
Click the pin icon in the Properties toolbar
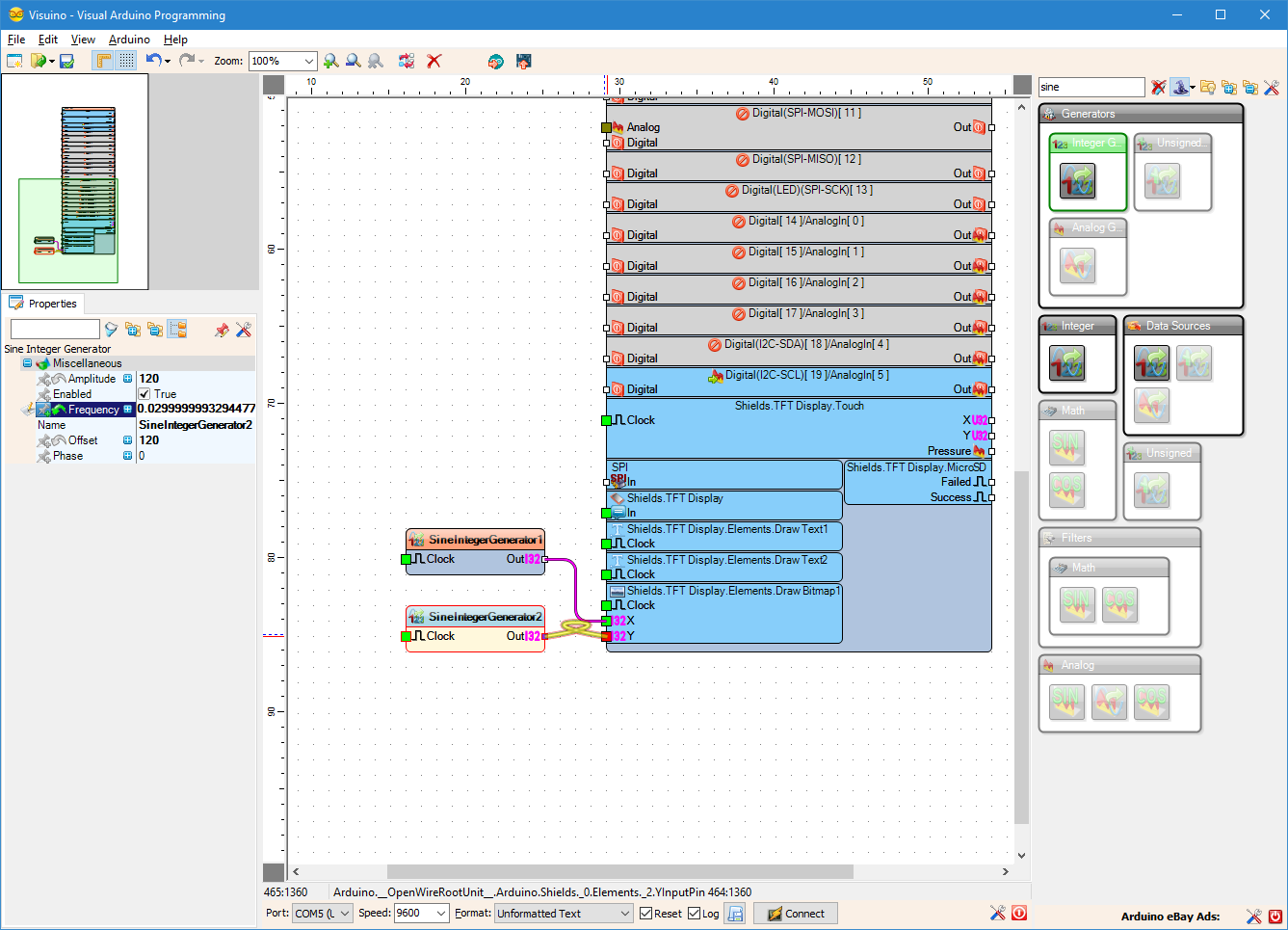pyautogui.click(x=223, y=329)
